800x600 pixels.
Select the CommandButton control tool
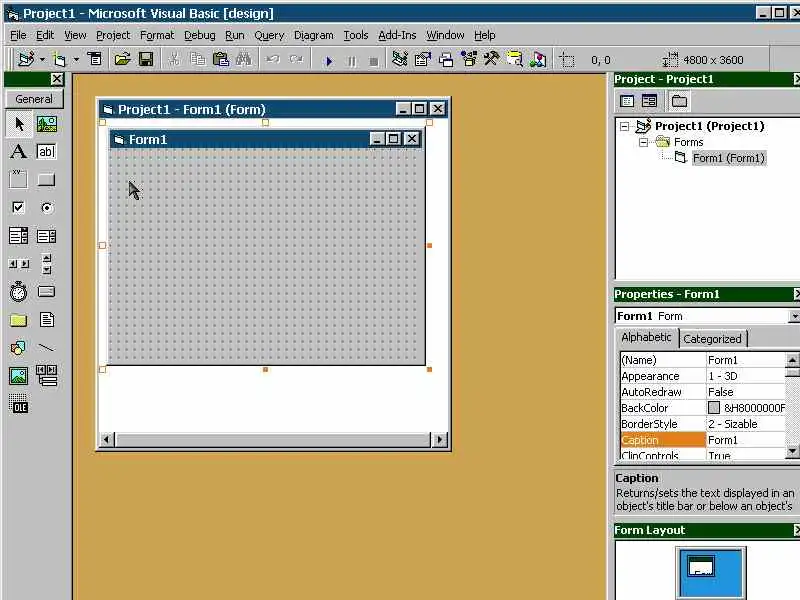click(46, 179)
